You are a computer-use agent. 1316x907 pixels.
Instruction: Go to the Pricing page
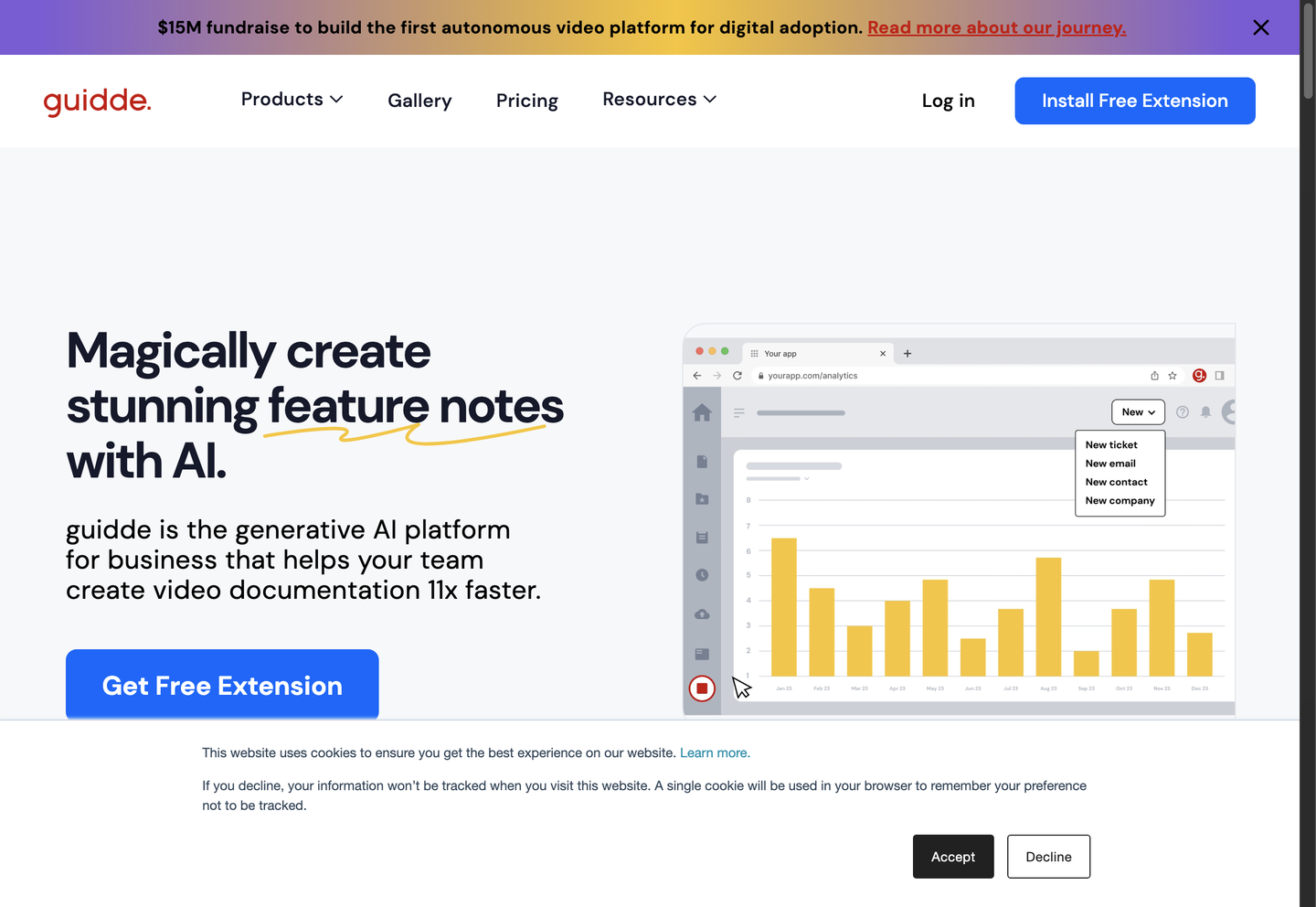526,101
